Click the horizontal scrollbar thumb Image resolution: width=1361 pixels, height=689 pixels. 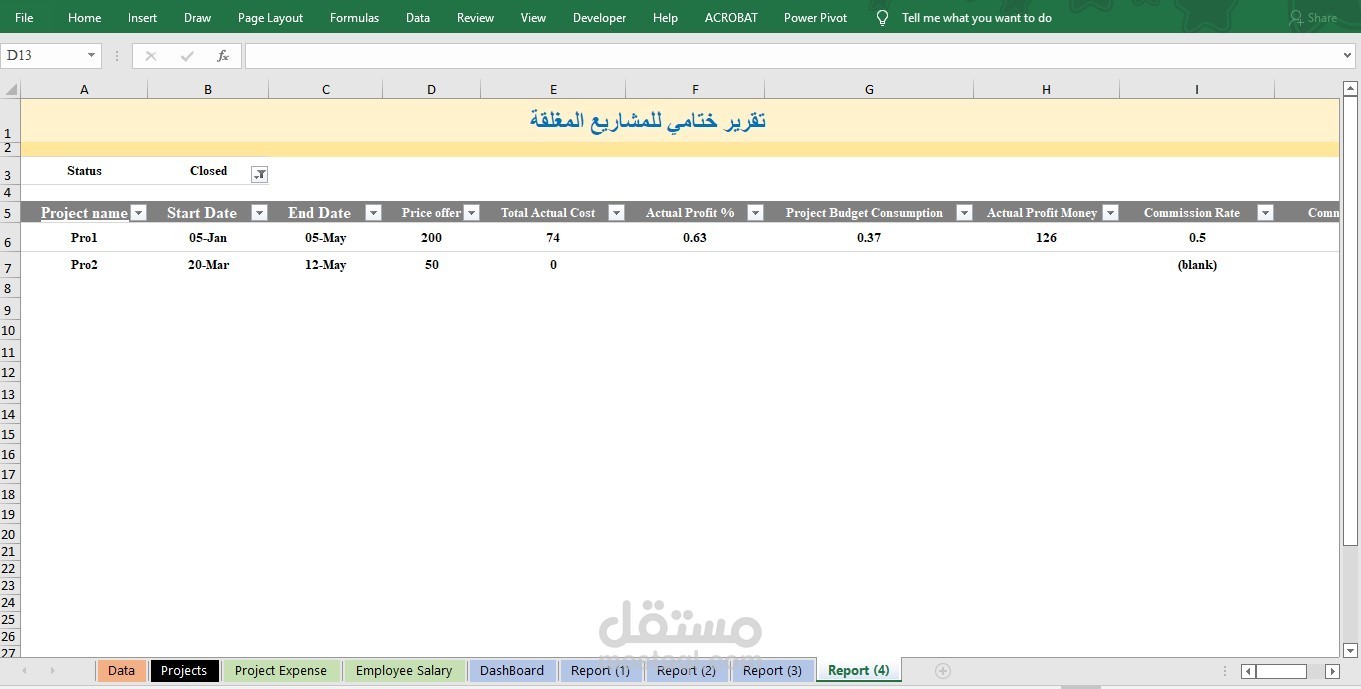pyautogui.click(x=1281, y=671)
